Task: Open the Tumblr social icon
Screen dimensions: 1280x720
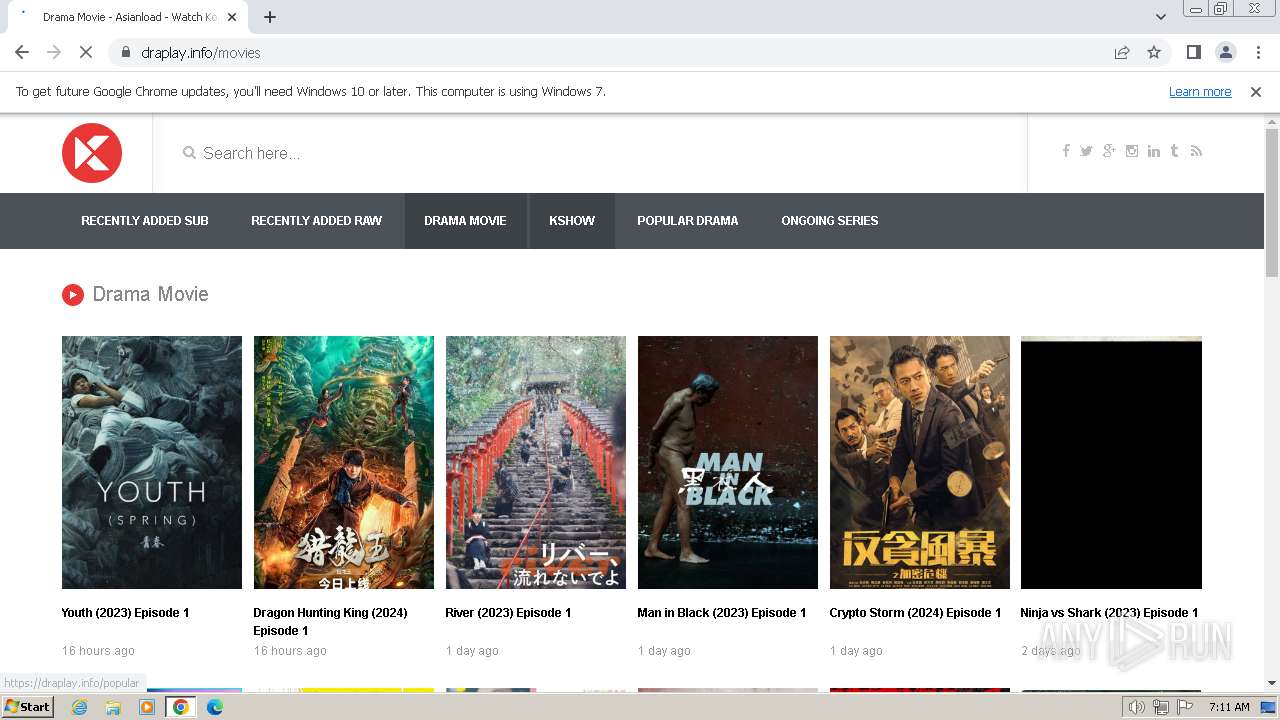Action: 1174,151
